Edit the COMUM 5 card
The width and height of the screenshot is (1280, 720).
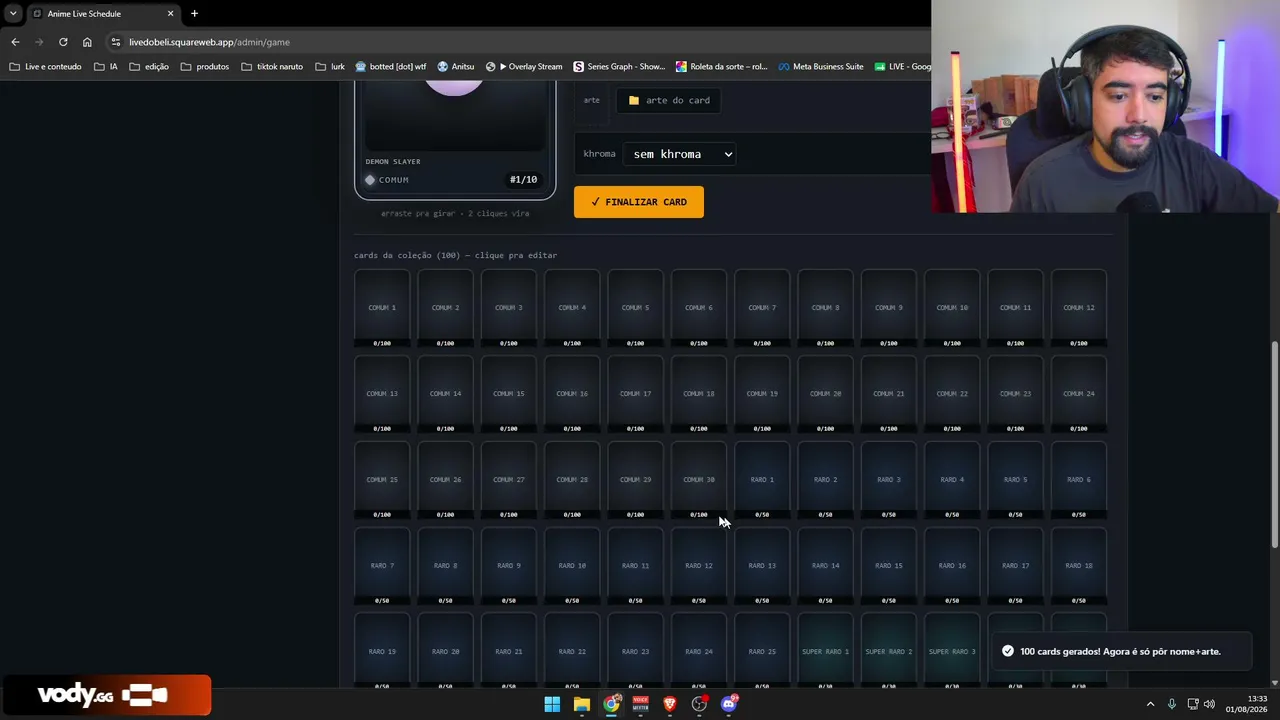635,308
